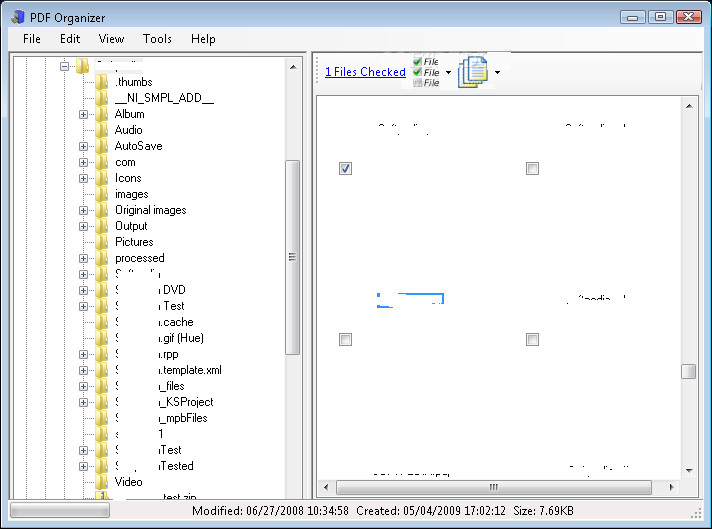
Task: Expand the Original images folder
Action: click(83, 210)
